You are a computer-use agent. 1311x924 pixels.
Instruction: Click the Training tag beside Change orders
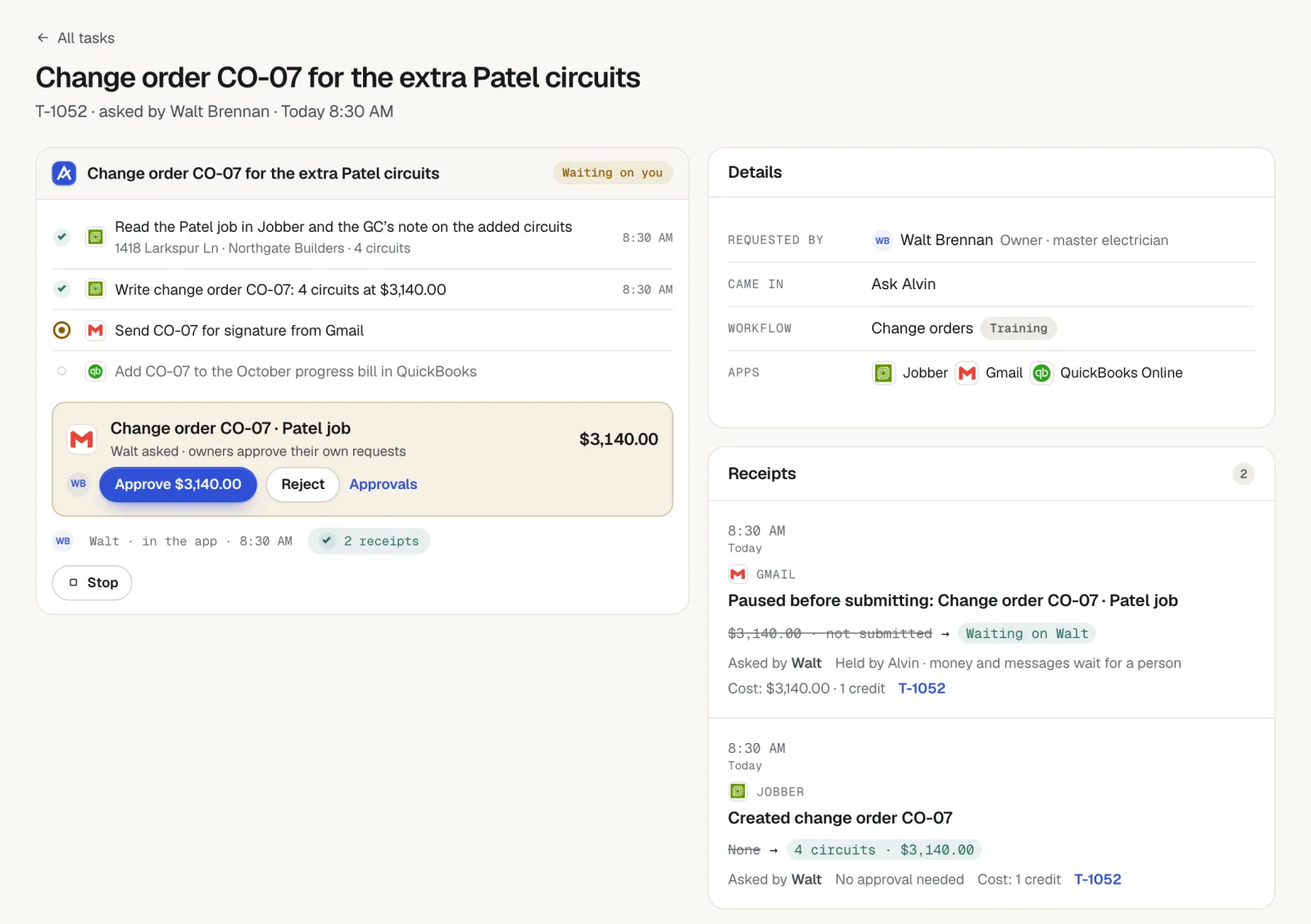point(1018,328)
